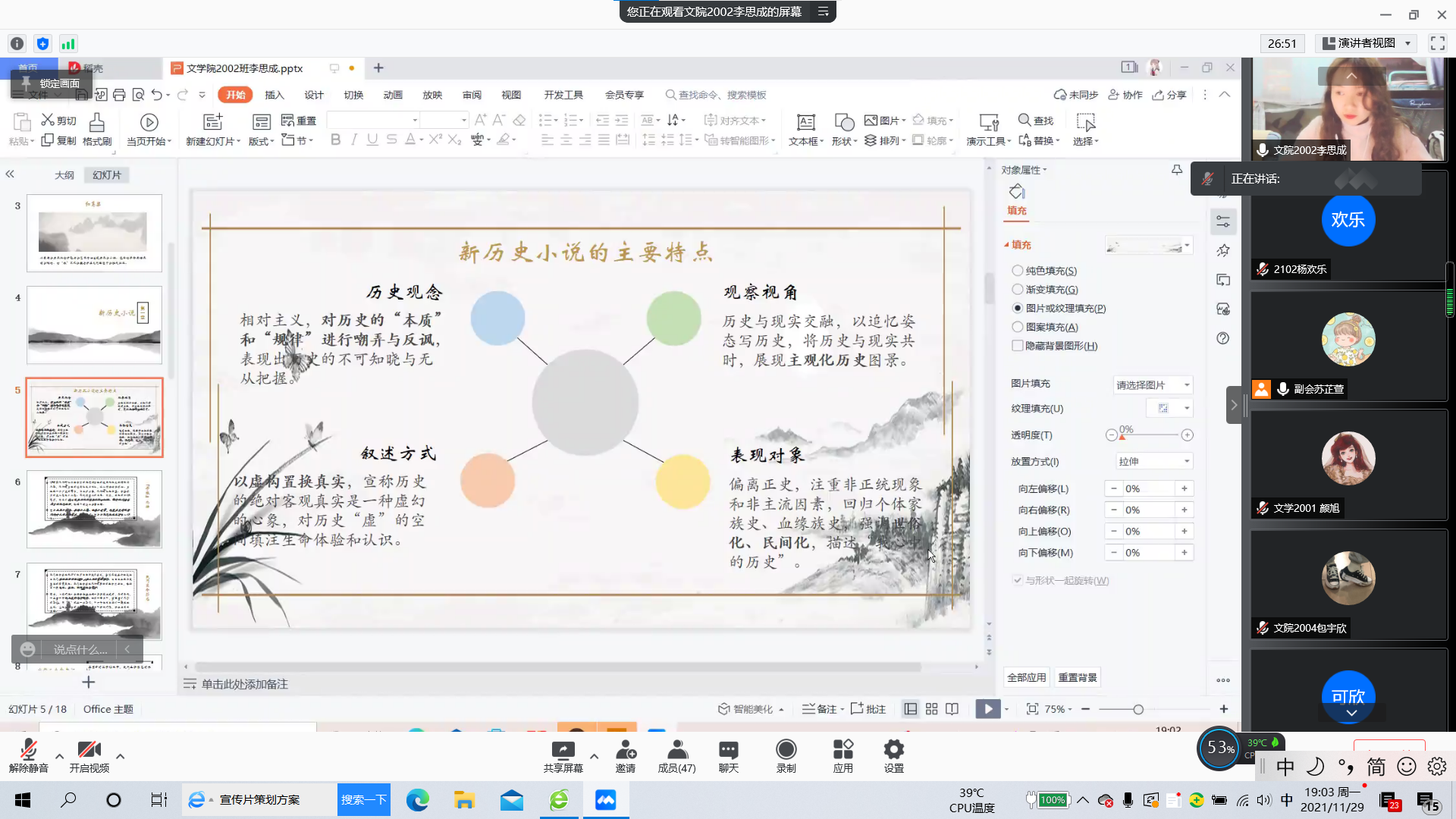Check the 隐藏背景图形 checkbox

pyautogui.click(x=1018, y=346)
